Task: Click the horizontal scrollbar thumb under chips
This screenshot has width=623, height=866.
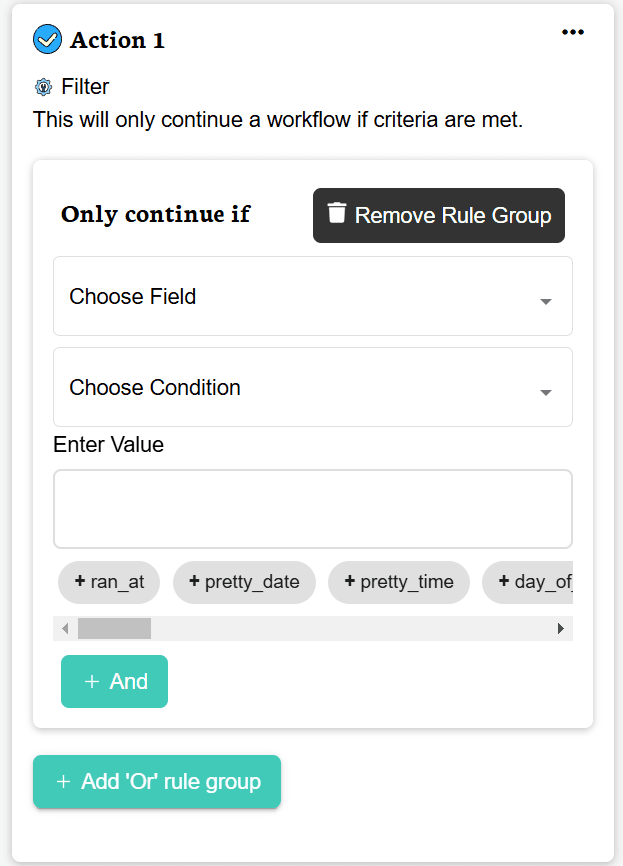Action: pyautogui.click(x=114, y=628)
